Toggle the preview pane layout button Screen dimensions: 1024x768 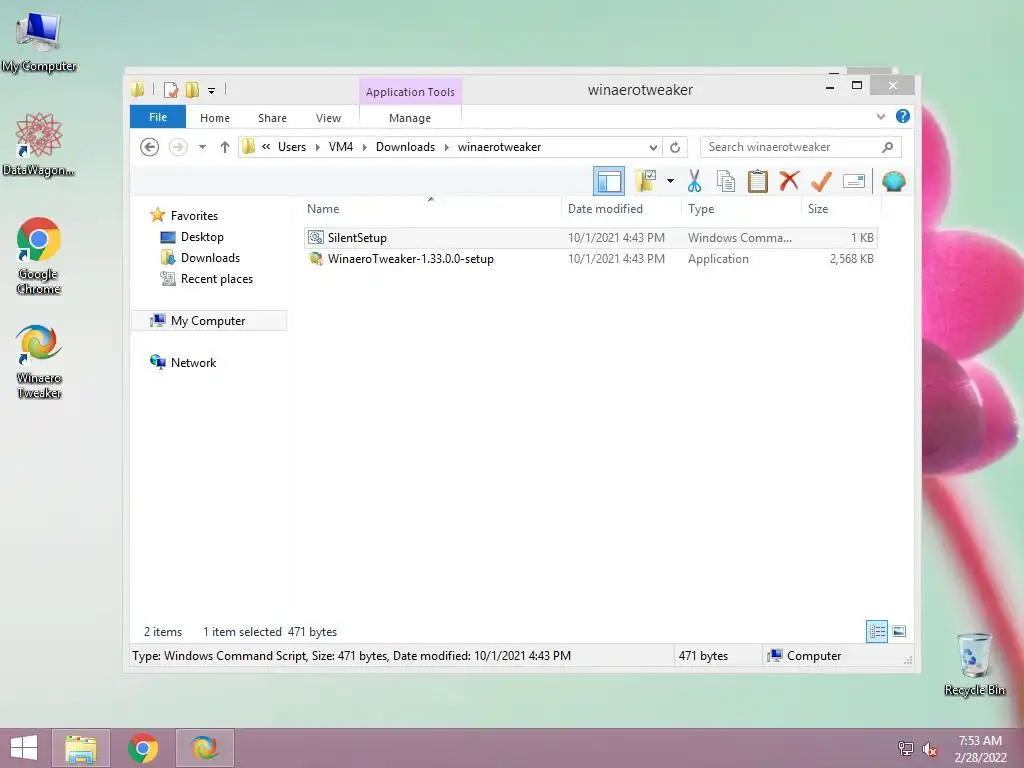(609, 181)
